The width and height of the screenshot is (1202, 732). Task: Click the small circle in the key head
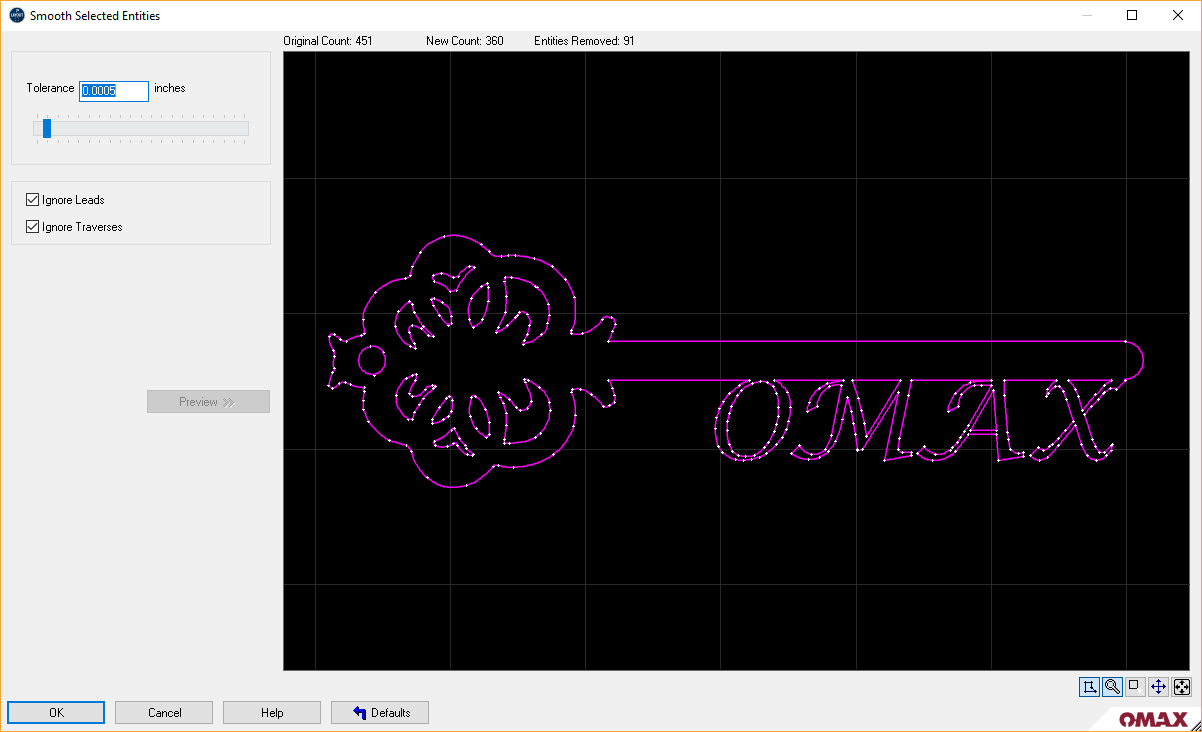(371, 358)
